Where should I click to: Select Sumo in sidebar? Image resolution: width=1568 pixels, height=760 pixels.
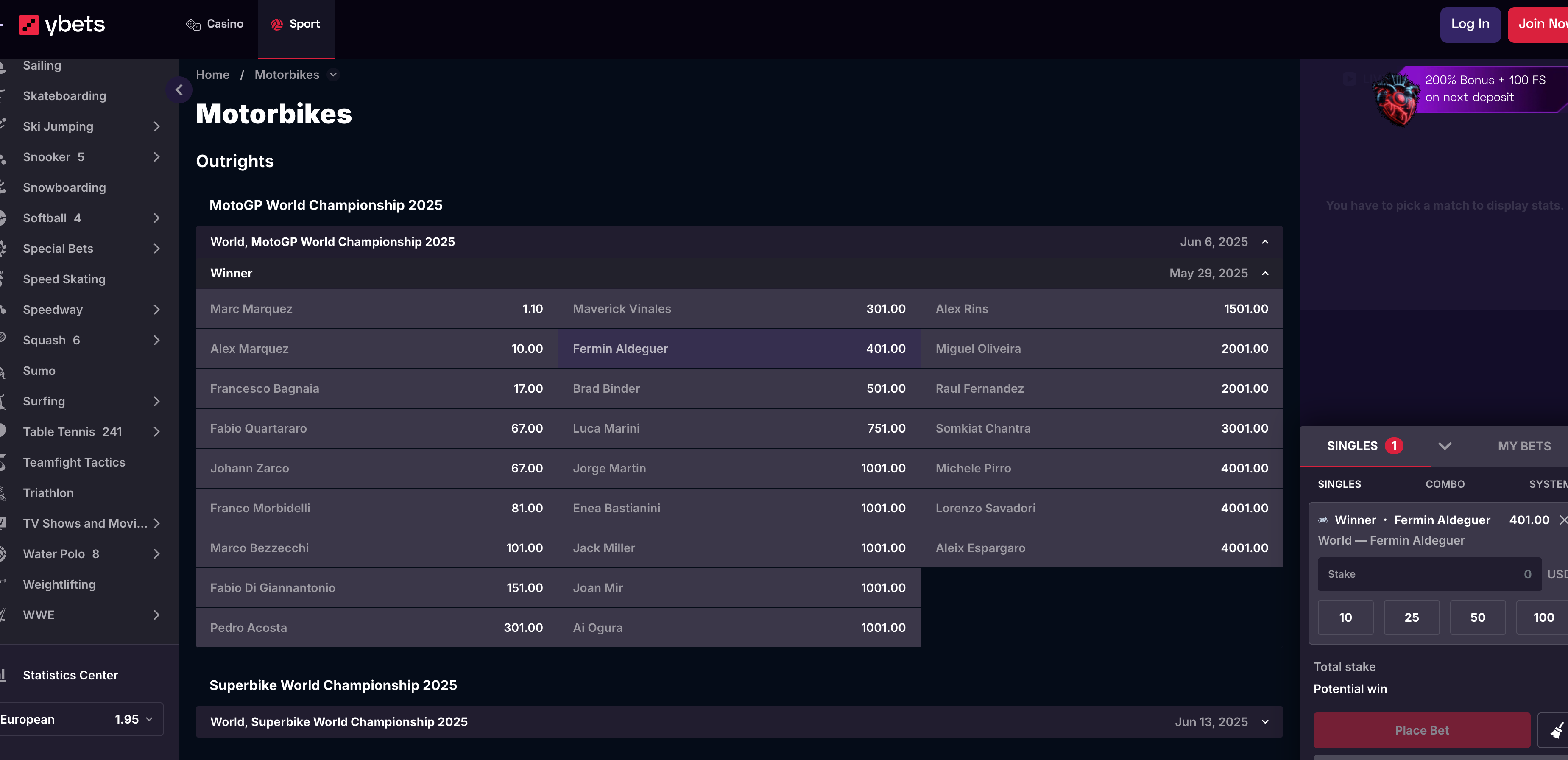(39, 371)
